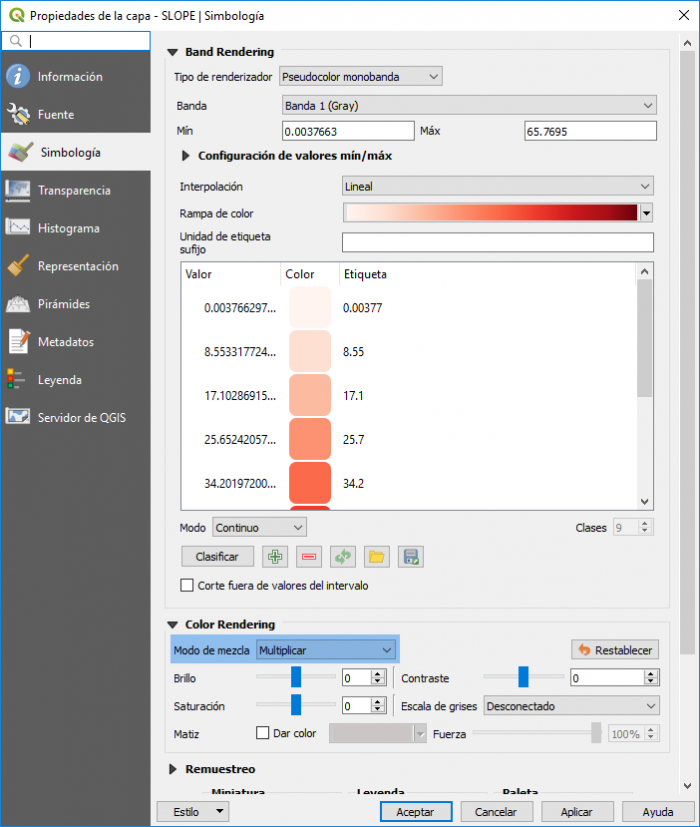
Task: Open the Modo de mezcla dropdown
Action: click(326, 650)
